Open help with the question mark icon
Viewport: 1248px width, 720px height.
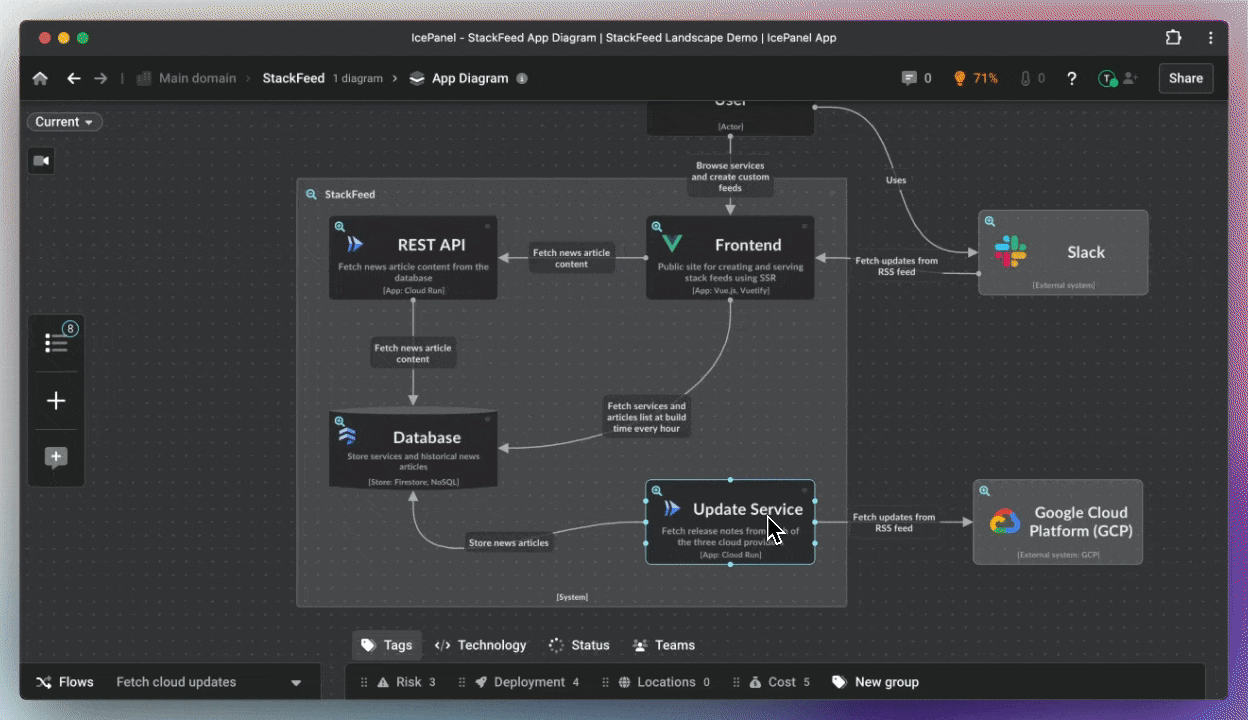pyautogui.click(x=1072, y=78)
